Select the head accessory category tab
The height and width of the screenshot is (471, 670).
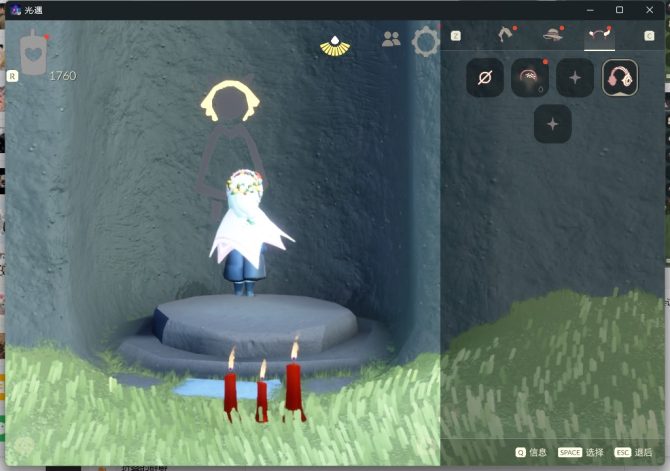(599, 35)
